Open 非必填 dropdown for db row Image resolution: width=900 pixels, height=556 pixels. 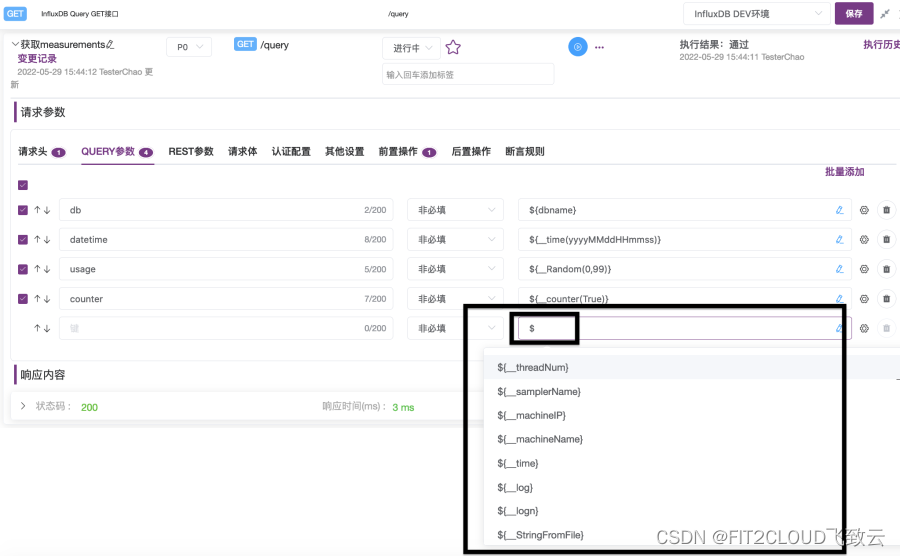[x=455, y=210]
